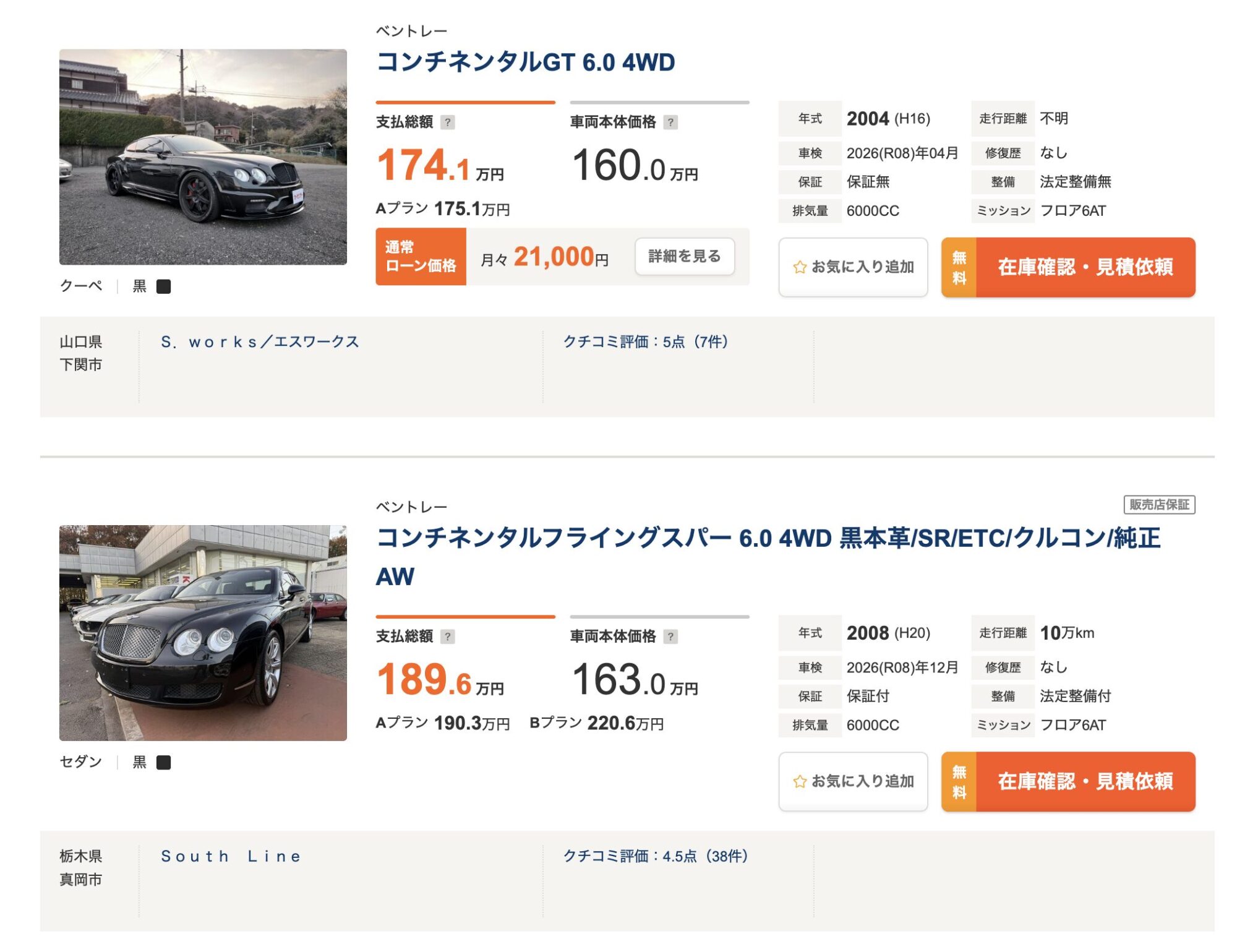Open South Line dealer page
The width and height of the screenshot is (1237, 952).
(231, 857)
